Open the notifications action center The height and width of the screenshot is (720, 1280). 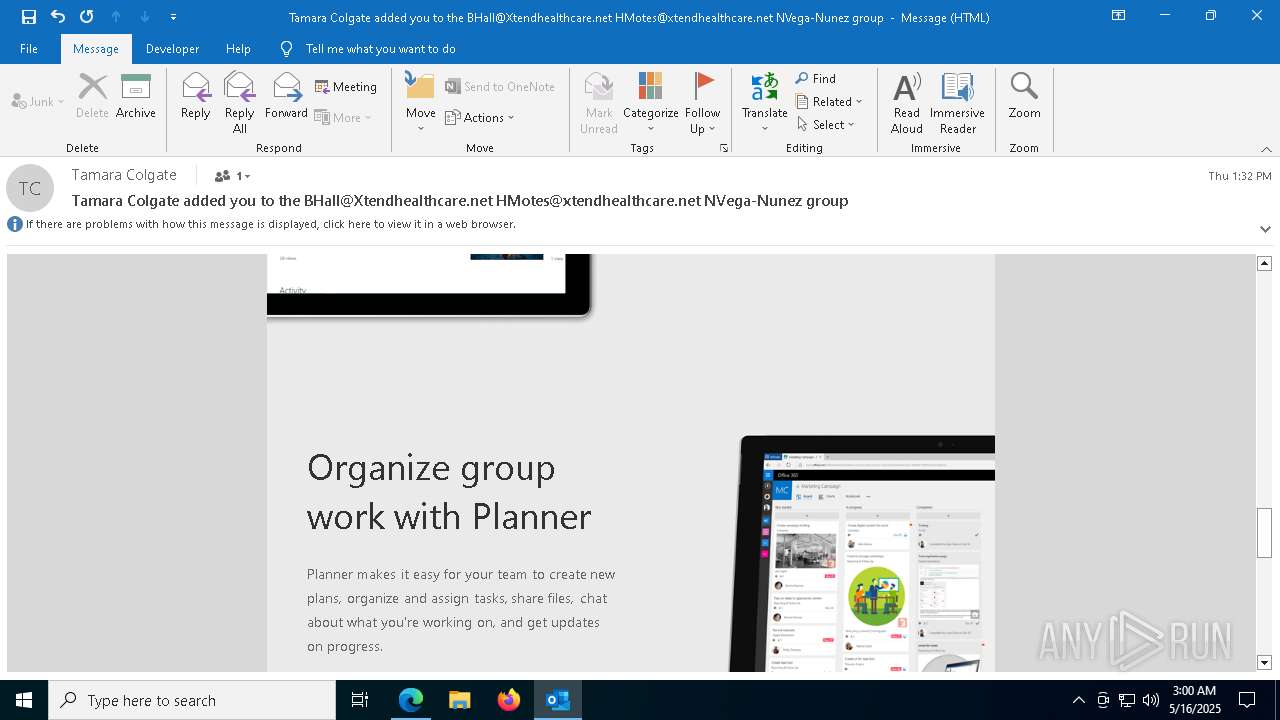point(1247,700)
